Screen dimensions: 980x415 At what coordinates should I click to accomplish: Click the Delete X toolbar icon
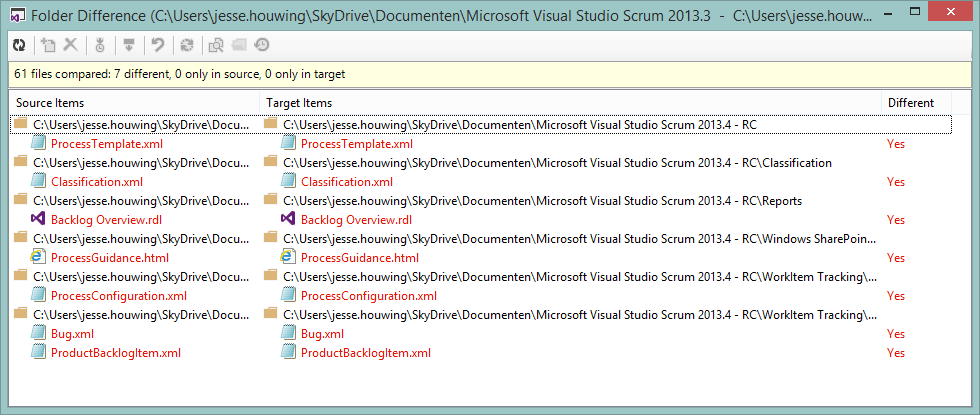71,44
